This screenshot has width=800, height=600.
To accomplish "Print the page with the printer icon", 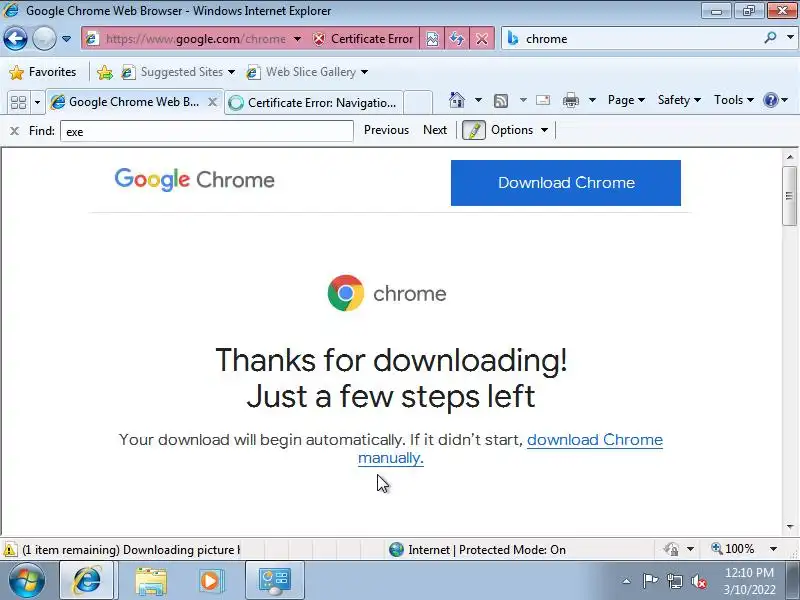I will click(571, 101).
